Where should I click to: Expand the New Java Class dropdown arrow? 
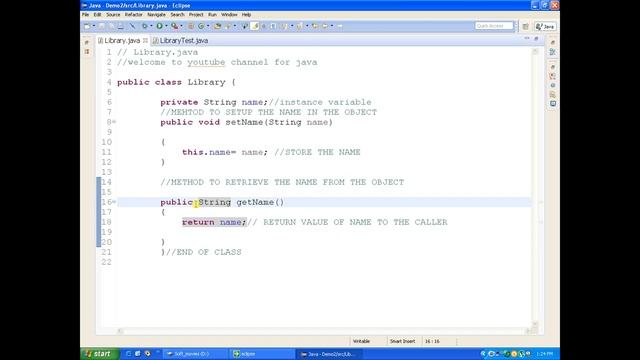pyautogui.click(x=208, y=26)
